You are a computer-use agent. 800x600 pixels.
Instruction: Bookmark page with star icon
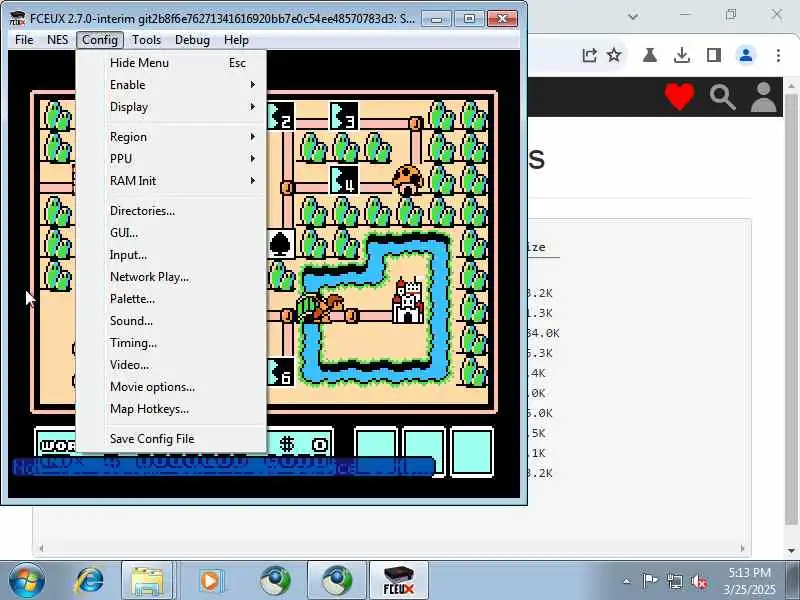click(614, 55)
